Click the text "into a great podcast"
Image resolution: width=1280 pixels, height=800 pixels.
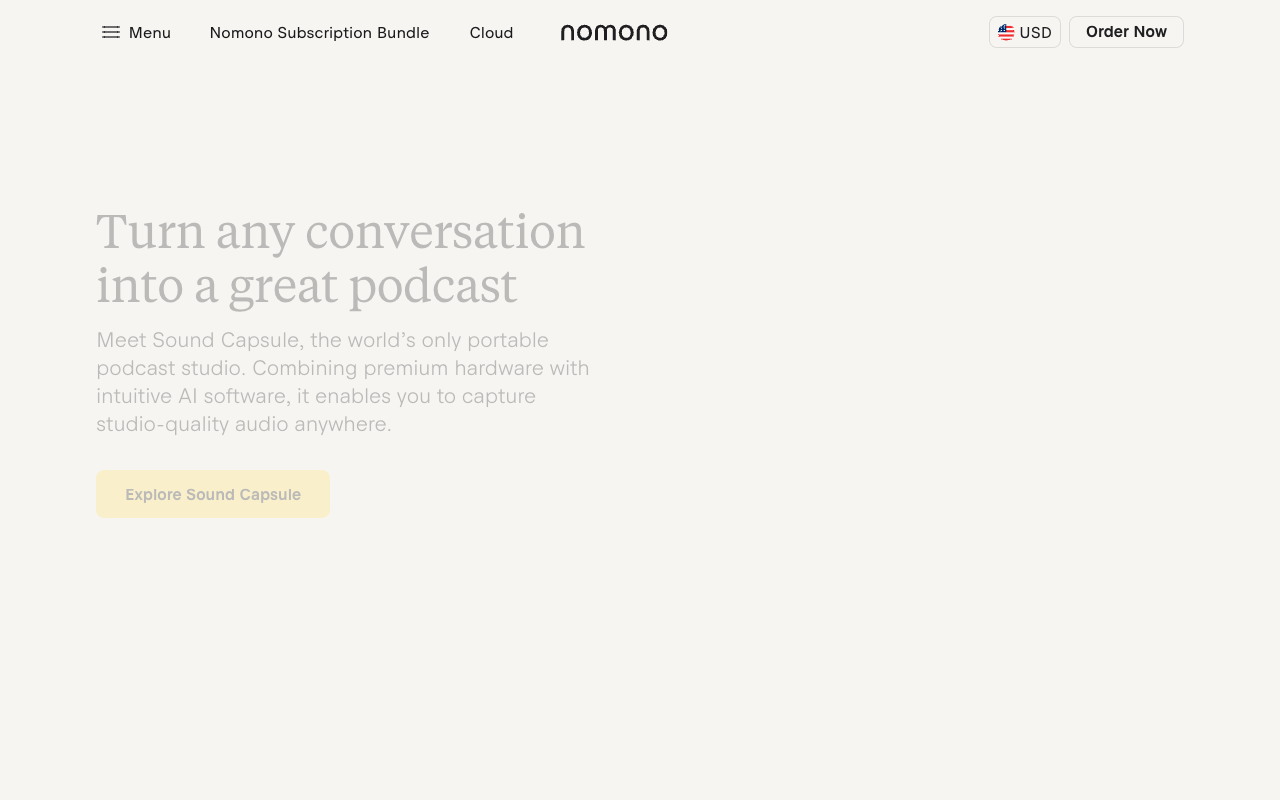(306, 285)
